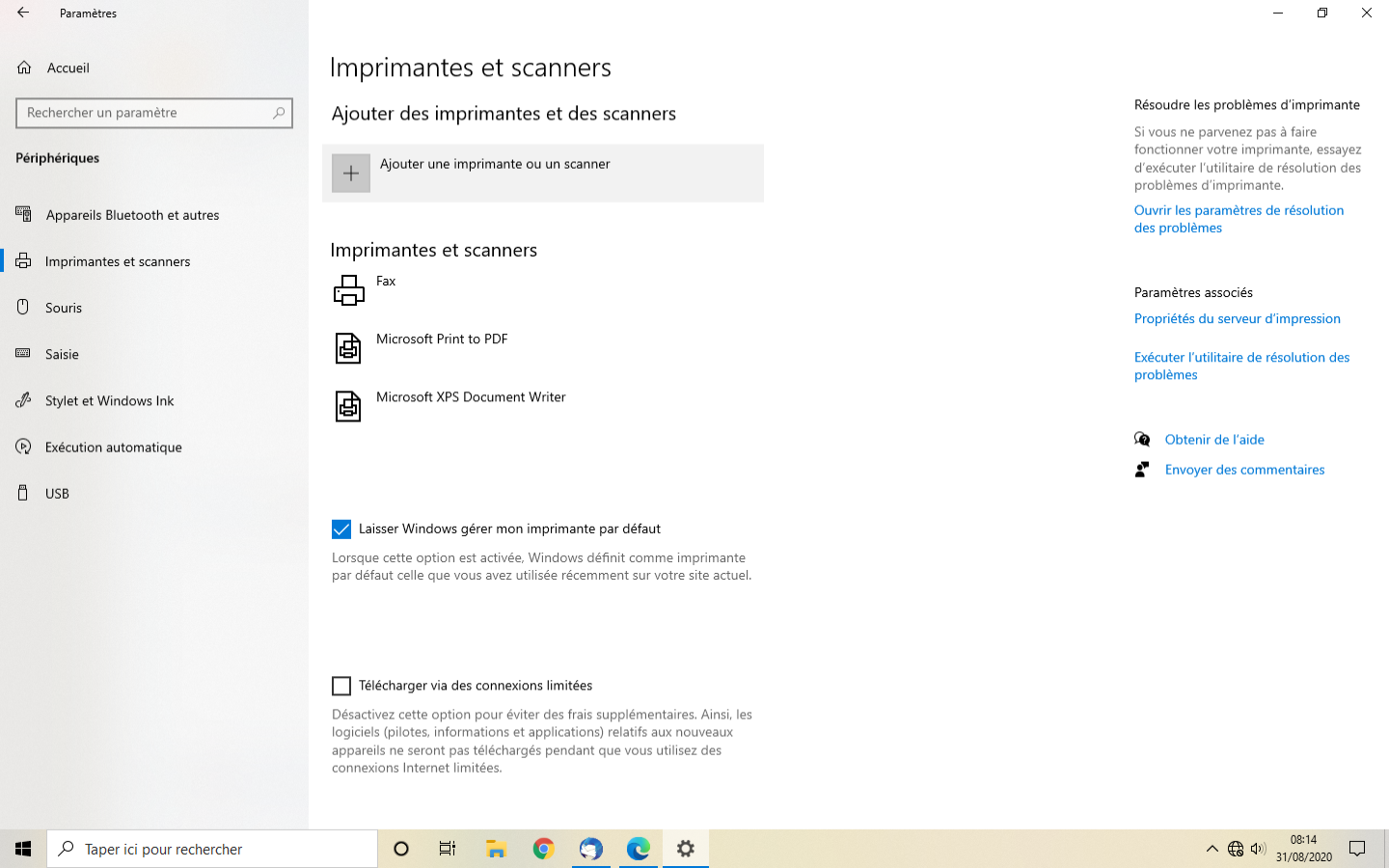Image resolution: width=1389 pixels, height=868 pixels.
Task: Open the network globe tray icon
Action: [x=1236, y=849]
